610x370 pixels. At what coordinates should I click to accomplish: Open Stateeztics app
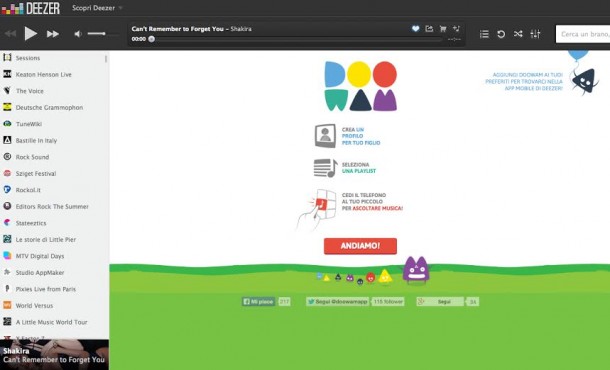(x=31, y=223)
